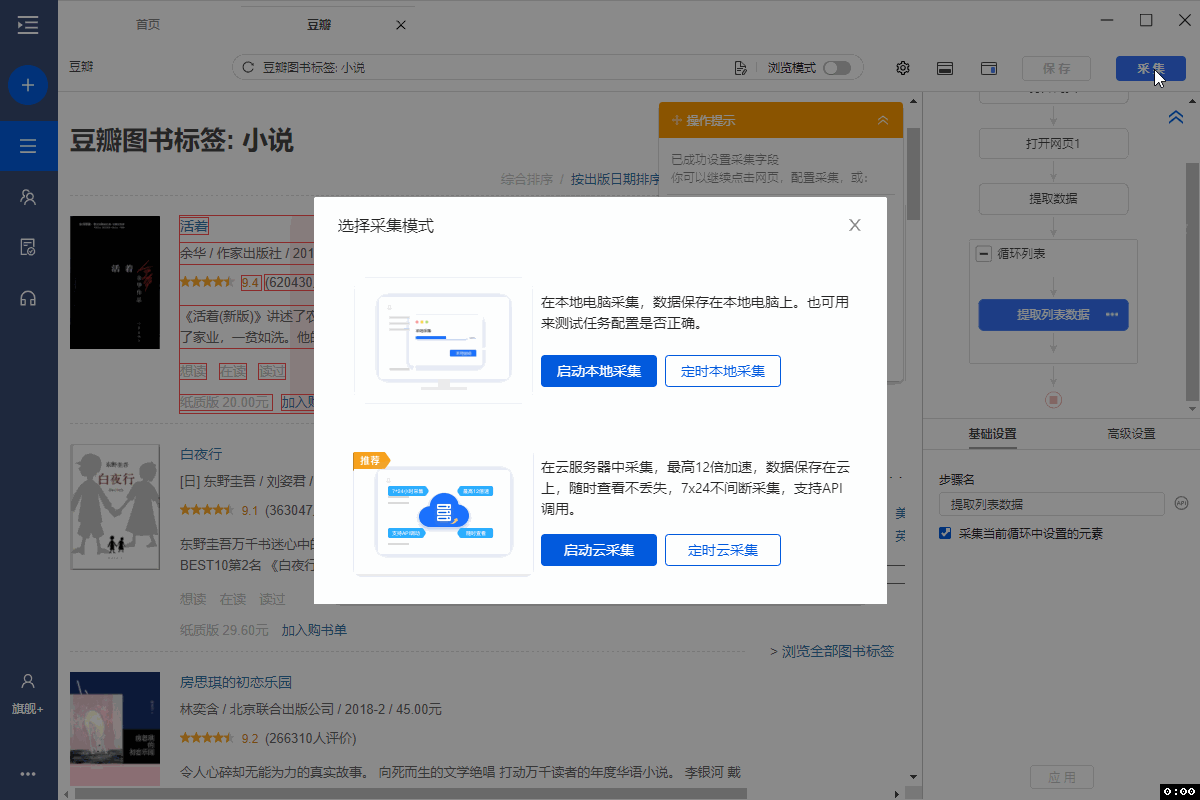Click 启动本地采集 button
Screen dimensions: 1200x800
point(599,371)
